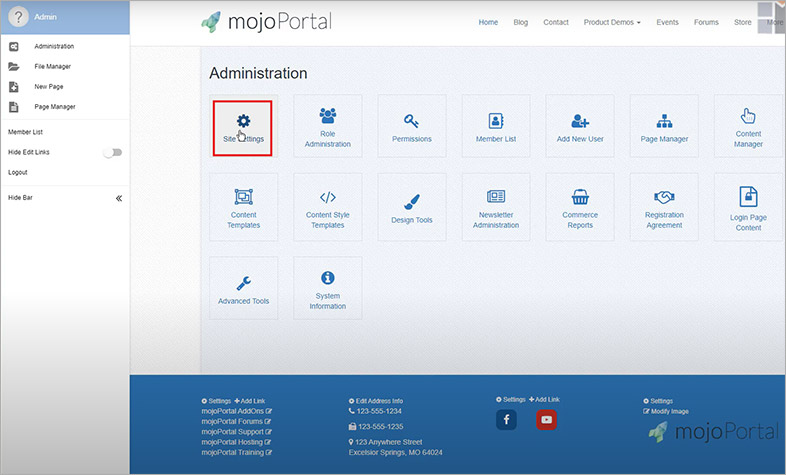This screenshot has height=475, width=786.
Task: Click Settings above footer links list
Action: (216, 401)
